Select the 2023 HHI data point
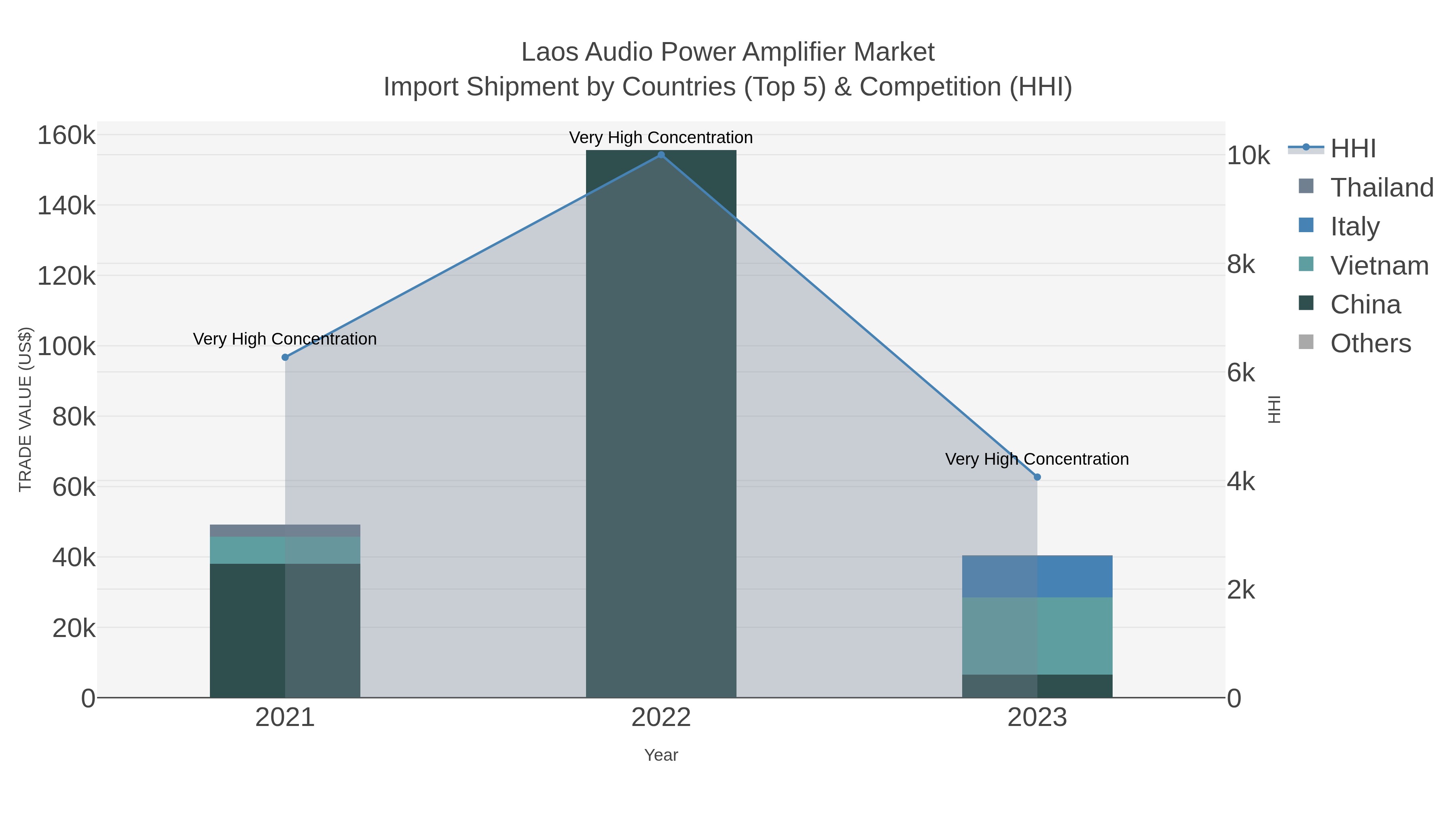This screenshot has width=1456, height=819. click(x=1037, y=477)
